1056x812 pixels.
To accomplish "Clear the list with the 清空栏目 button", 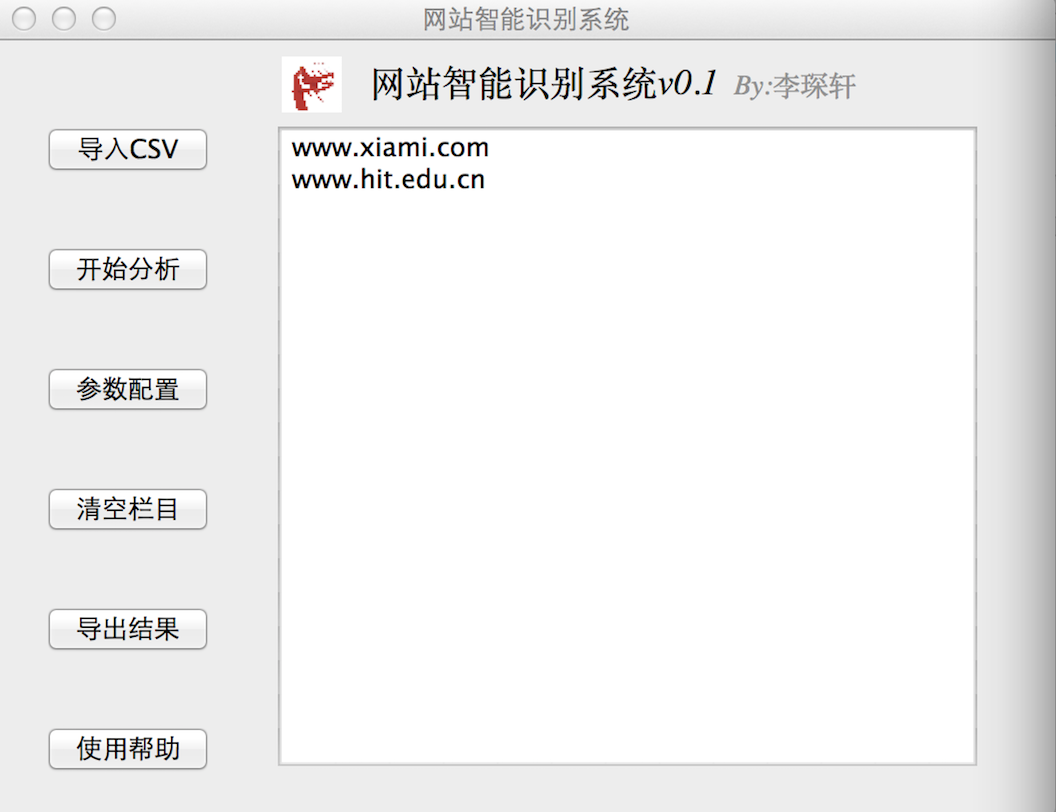I will (128, 509).
